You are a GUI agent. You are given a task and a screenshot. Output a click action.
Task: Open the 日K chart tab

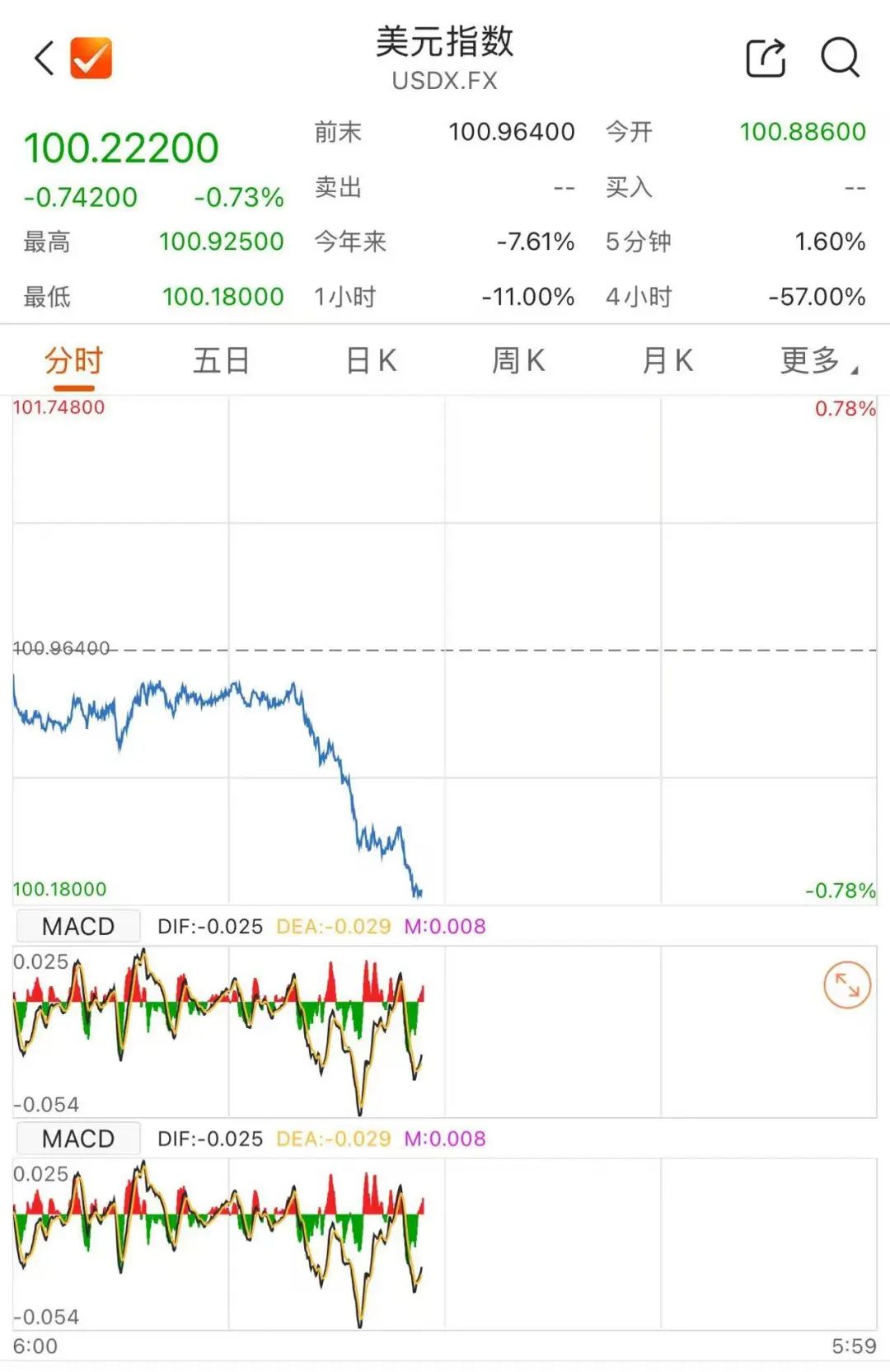pyautogui.click(x=371, y=361)
